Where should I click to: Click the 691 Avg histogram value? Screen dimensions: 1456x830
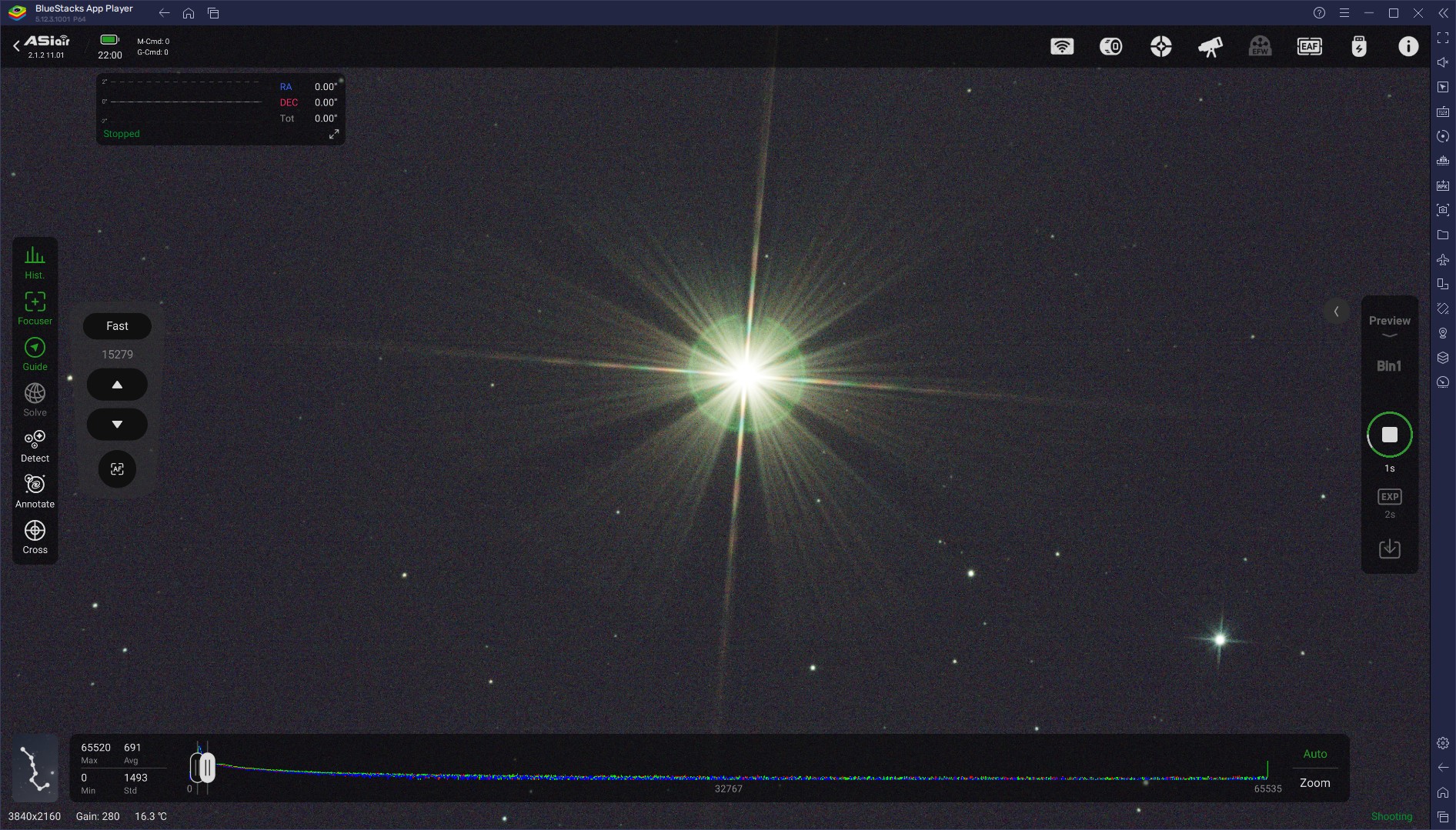point(132,748)
